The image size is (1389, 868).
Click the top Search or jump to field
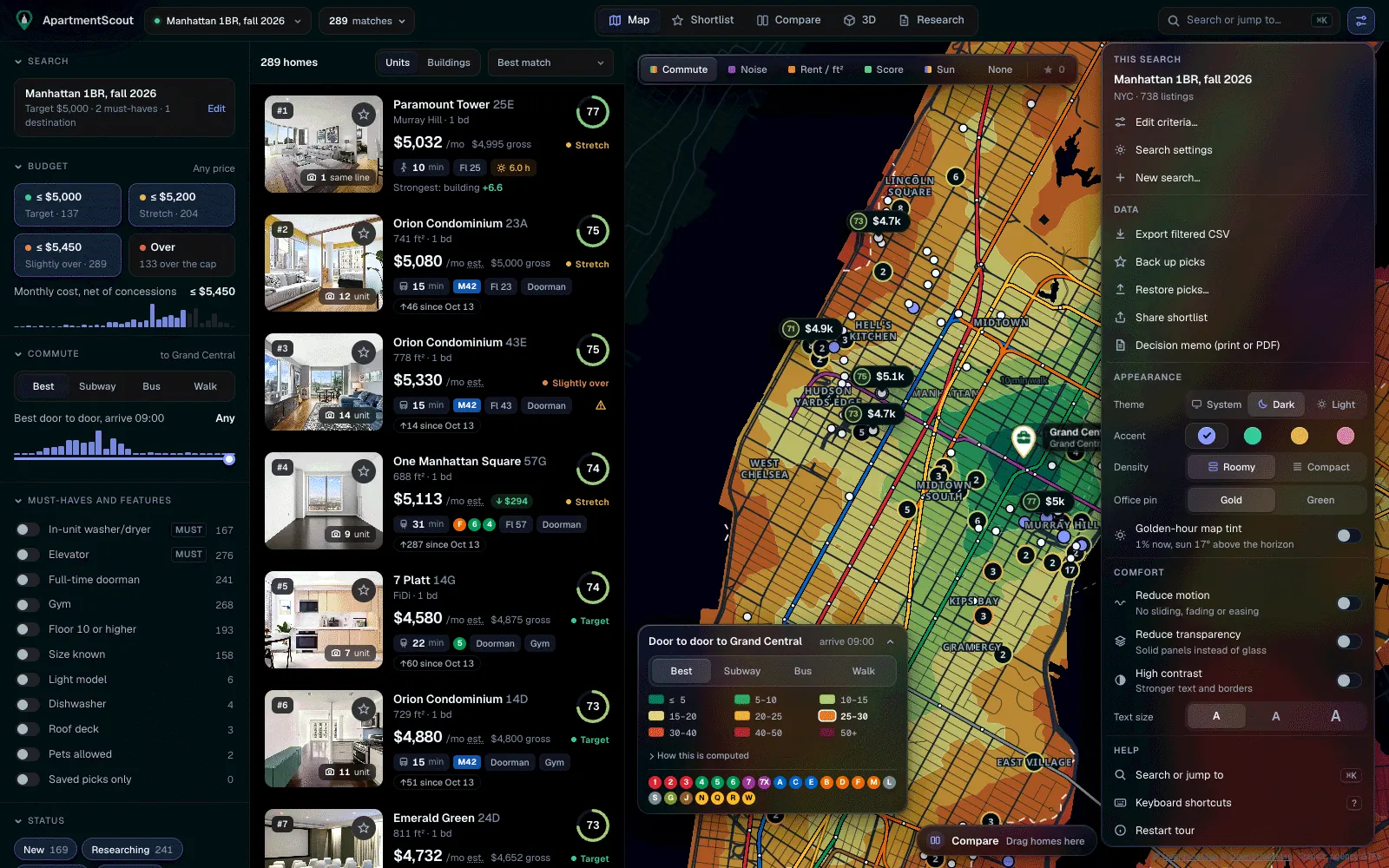pos(1248,20)
